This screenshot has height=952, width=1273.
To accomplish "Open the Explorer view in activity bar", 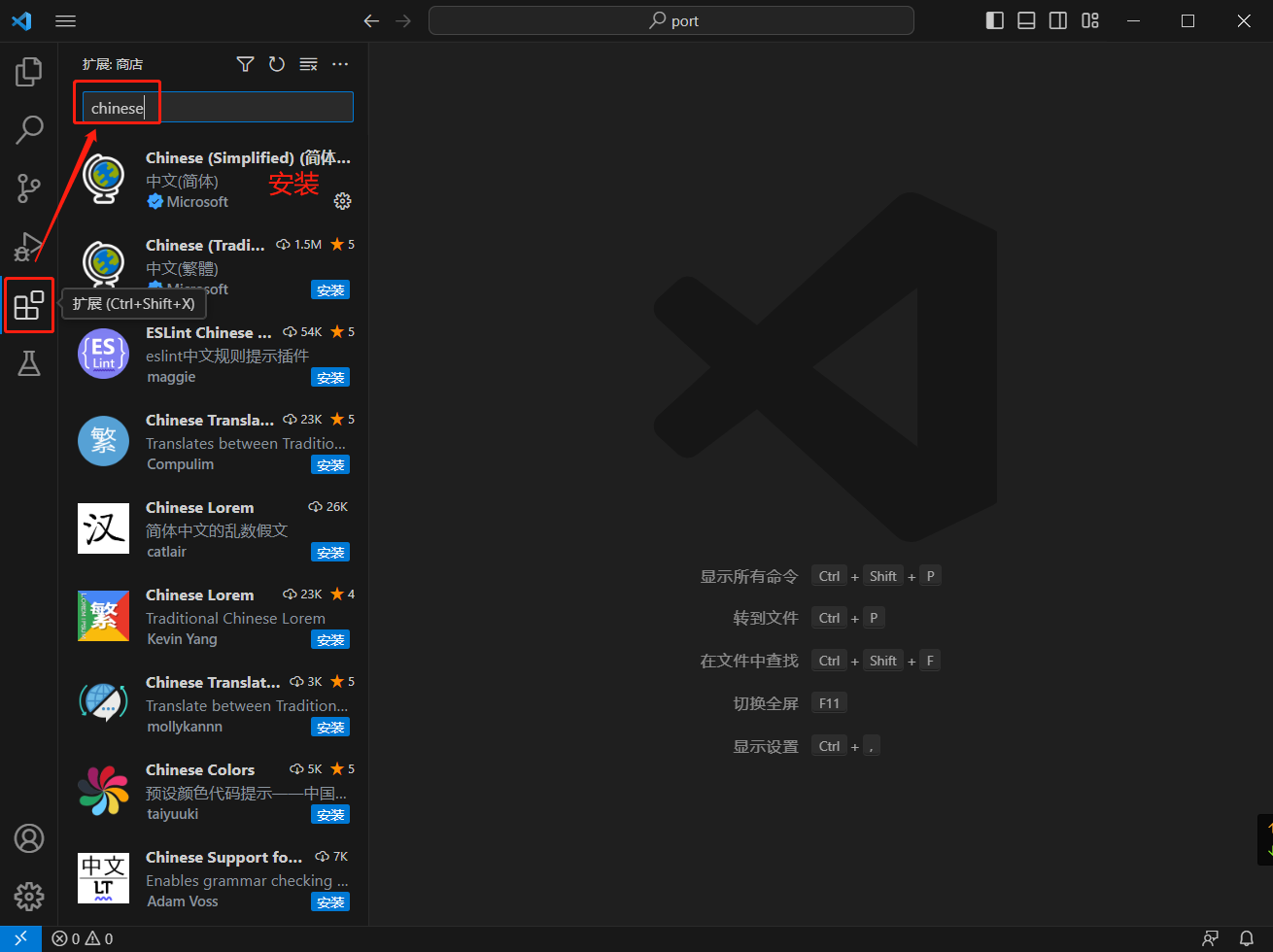I will [29, 71].
